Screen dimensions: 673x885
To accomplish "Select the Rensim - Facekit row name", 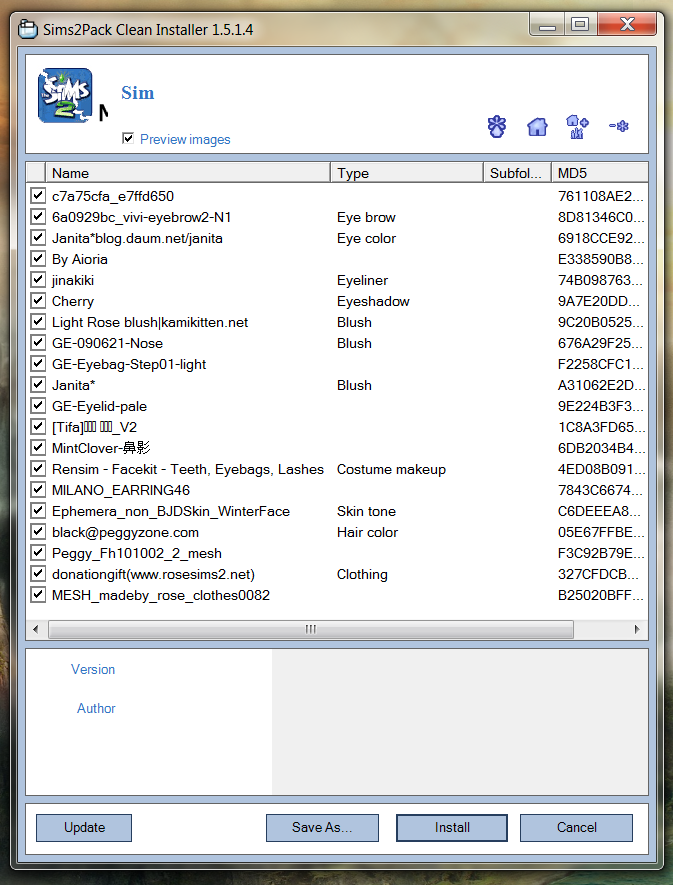I will click(188, 469).
